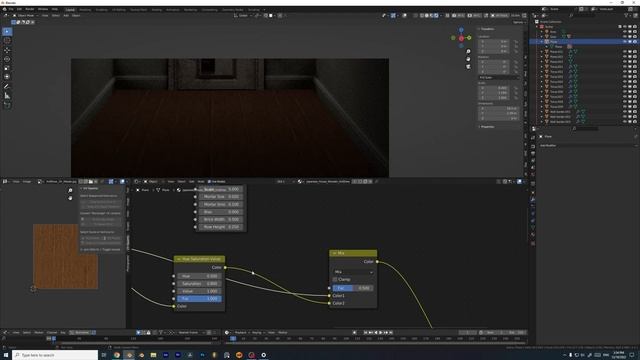Open Chrome from the Windows taskbar
The image size is (640, 360).
117,355
